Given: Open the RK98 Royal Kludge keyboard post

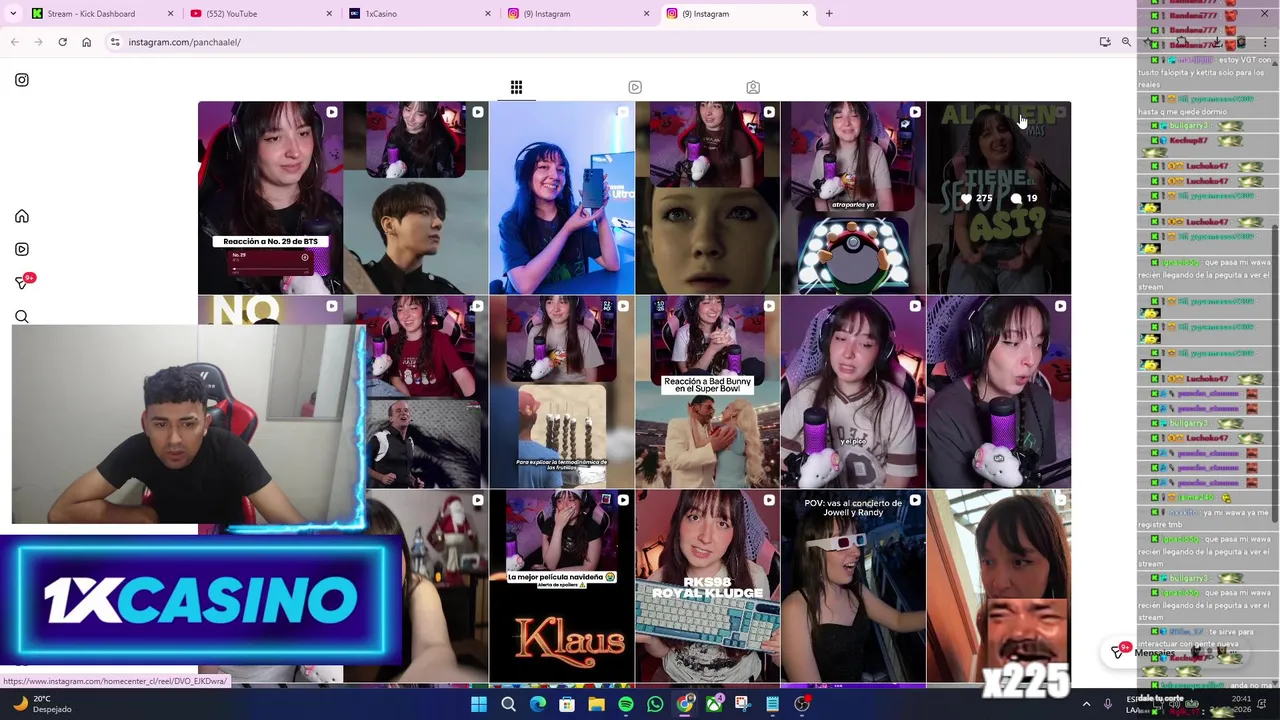Looking at the screenshot, I should tap(707, 586).
